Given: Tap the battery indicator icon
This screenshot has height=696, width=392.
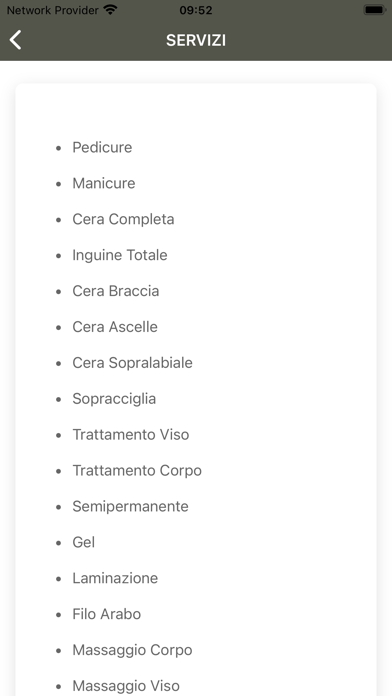Looking at the screenshot, I should [x=374, y=10].
